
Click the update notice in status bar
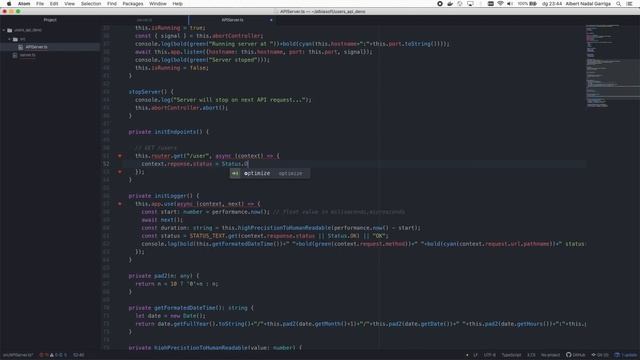click(x=626, y=355)
